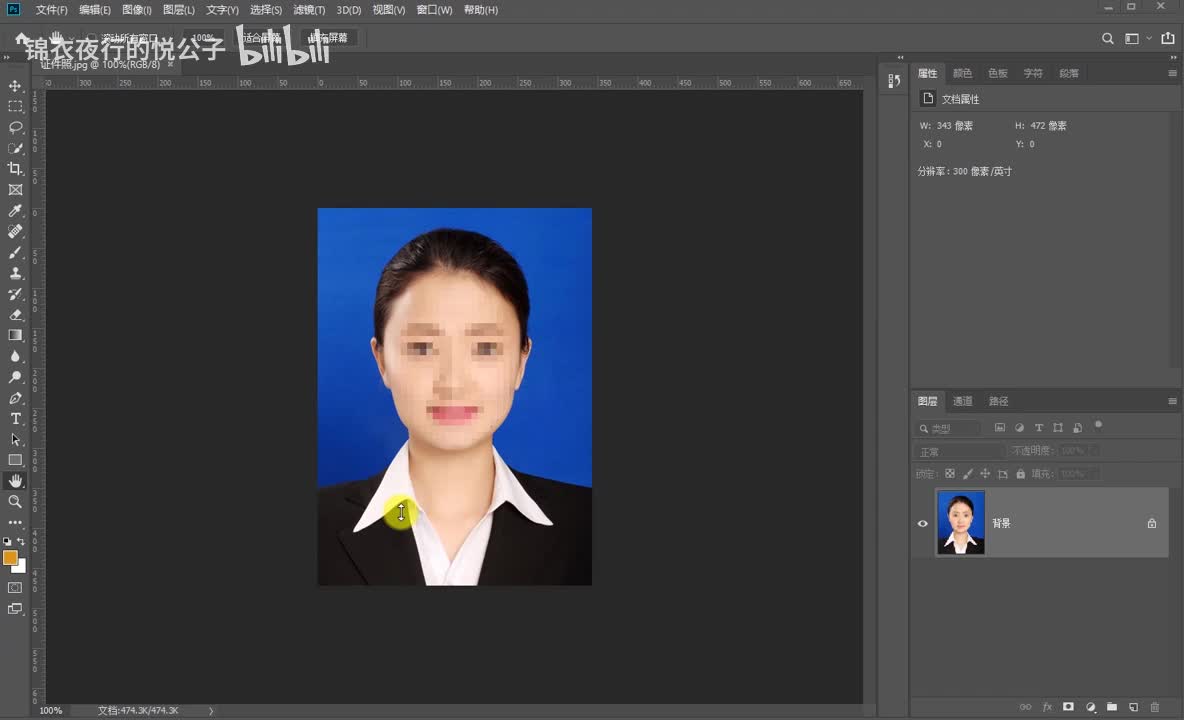Viewport: 1184px width, 720px height.
Task: Open the blend mode dropdown 正常
Action: pyautogui.click(x=960, y=452)
